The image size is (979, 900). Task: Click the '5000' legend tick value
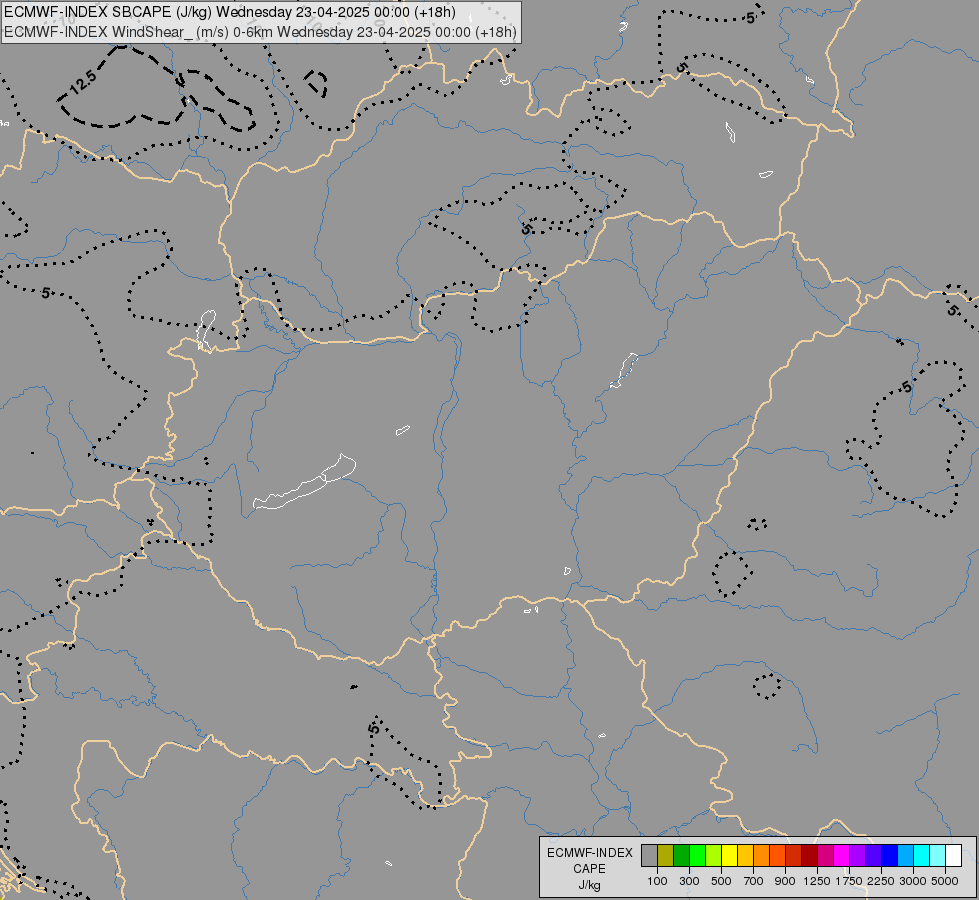pyautogui.click(x=945, y=881)
